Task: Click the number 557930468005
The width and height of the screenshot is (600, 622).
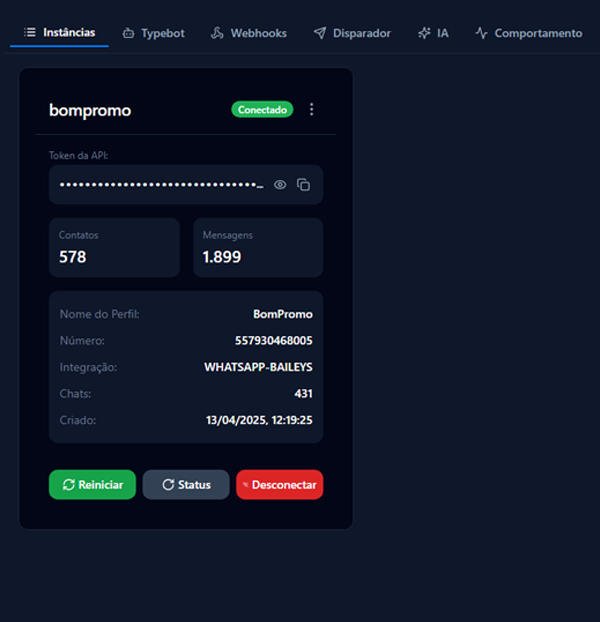Action: pyautogui.click(x=274, y=341)
